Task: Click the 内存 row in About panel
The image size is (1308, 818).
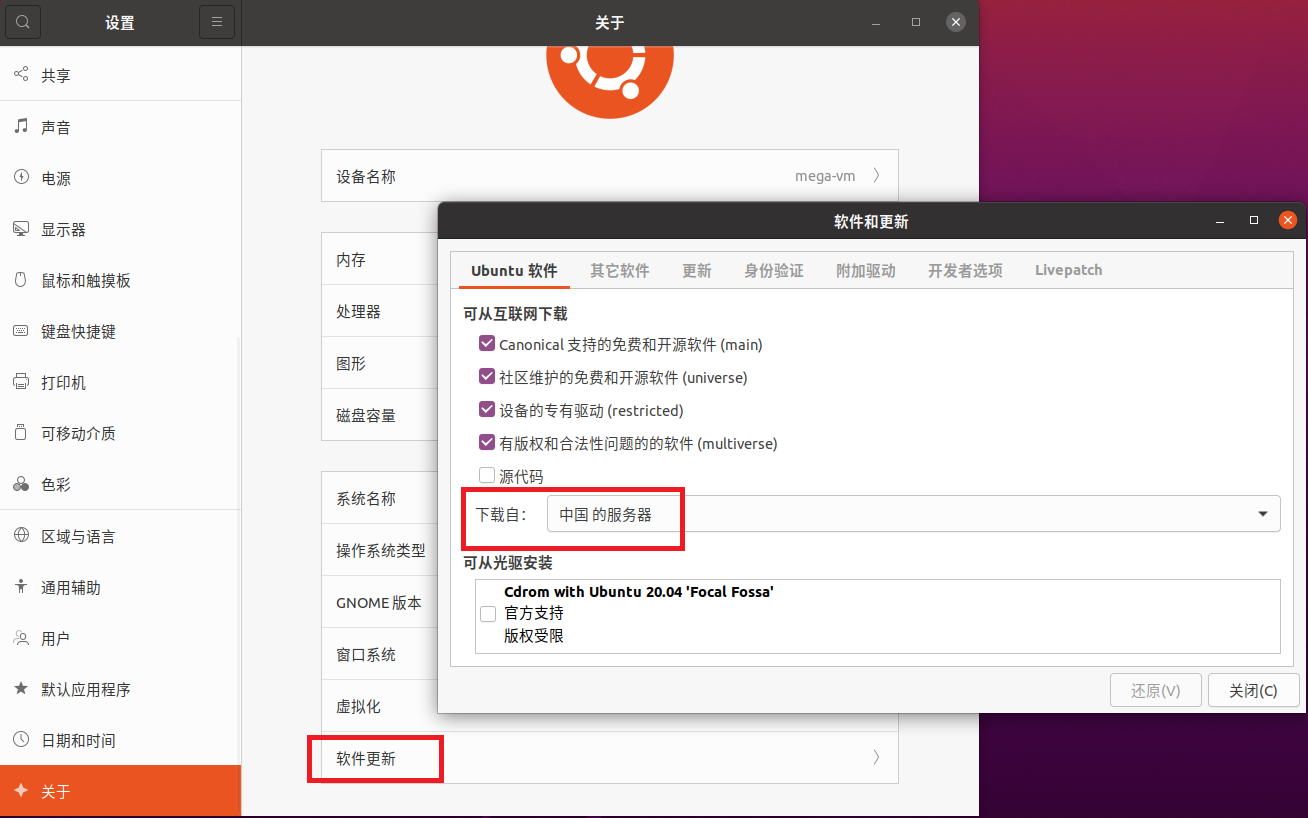Action: click(x=380, y=259)
